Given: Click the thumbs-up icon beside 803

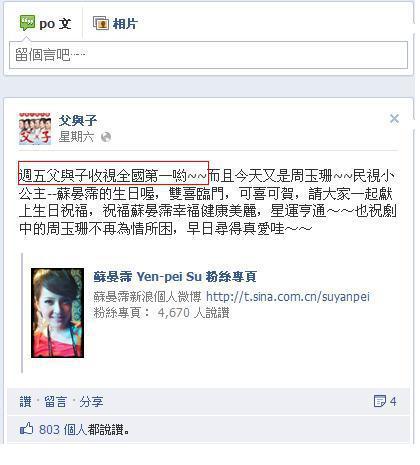Looking at the screenshot, I should [26, 428].
